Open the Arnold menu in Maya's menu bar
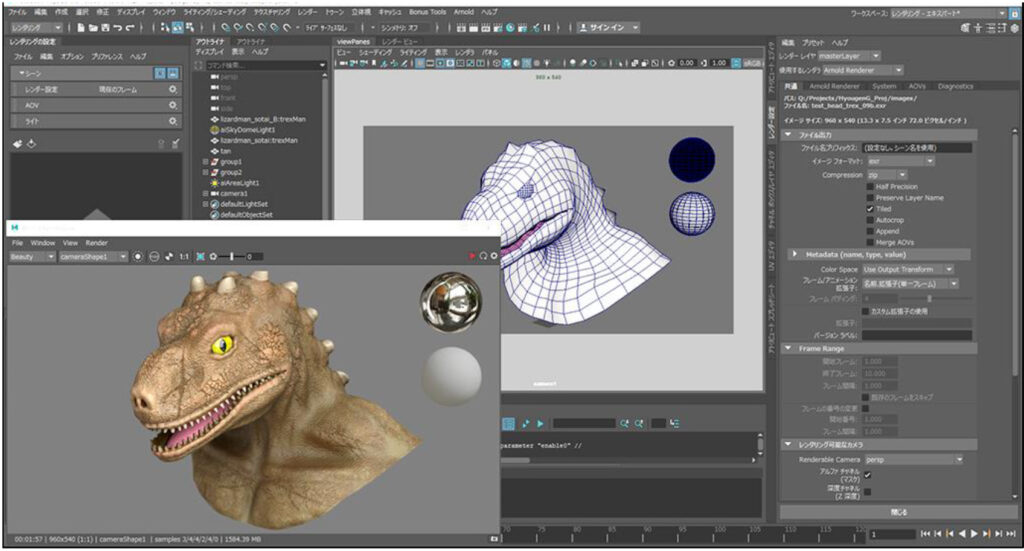 pos(464,12)
